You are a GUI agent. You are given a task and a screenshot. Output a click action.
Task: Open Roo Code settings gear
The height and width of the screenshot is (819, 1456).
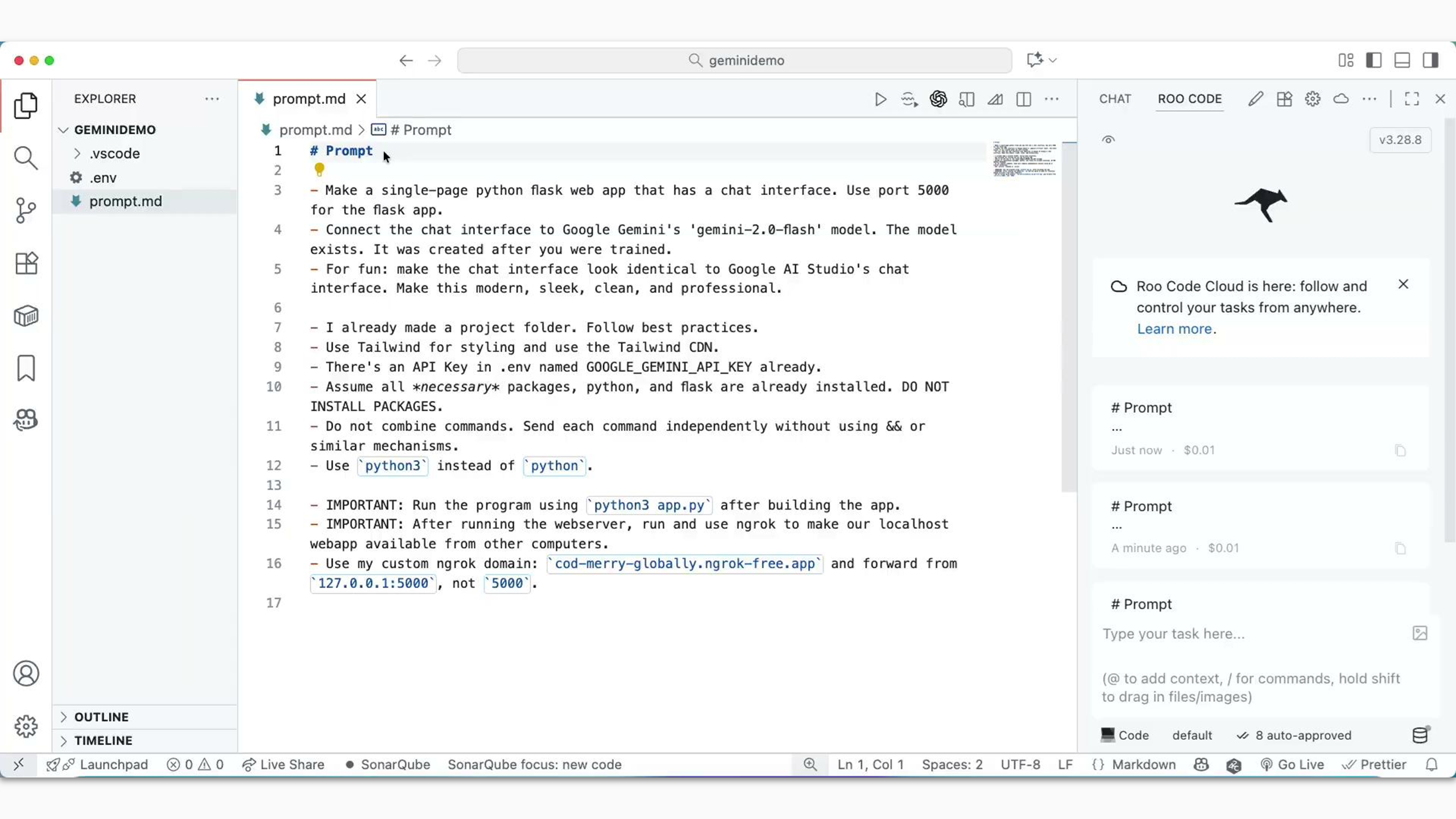1313,99
